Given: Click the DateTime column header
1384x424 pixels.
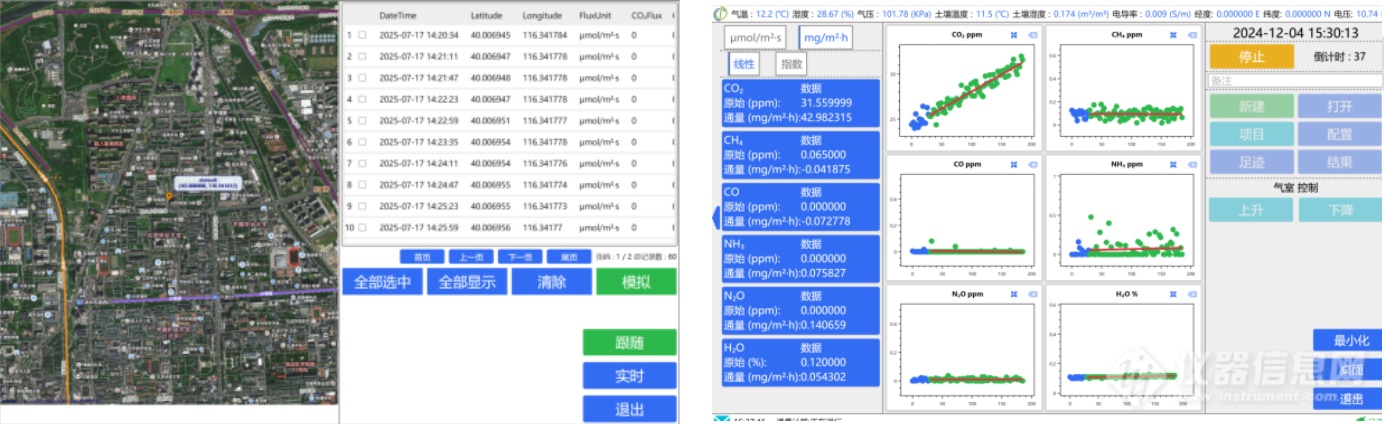Looking at the screenshot, I should coord(397,16).
